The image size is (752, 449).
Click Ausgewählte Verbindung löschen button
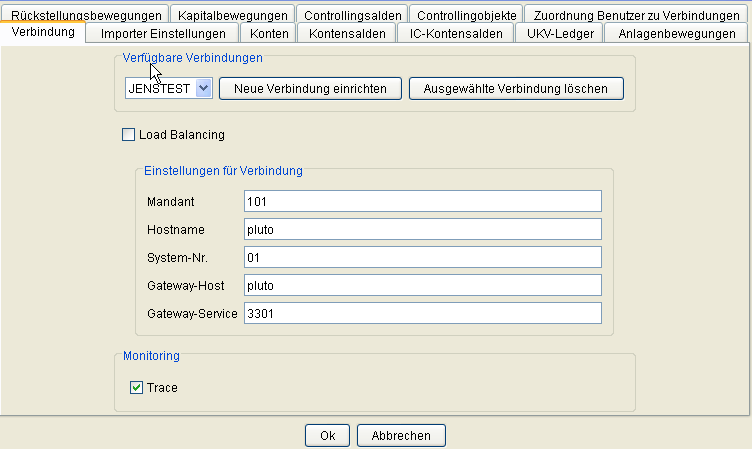pyautogui.click(x=516, y=89)
